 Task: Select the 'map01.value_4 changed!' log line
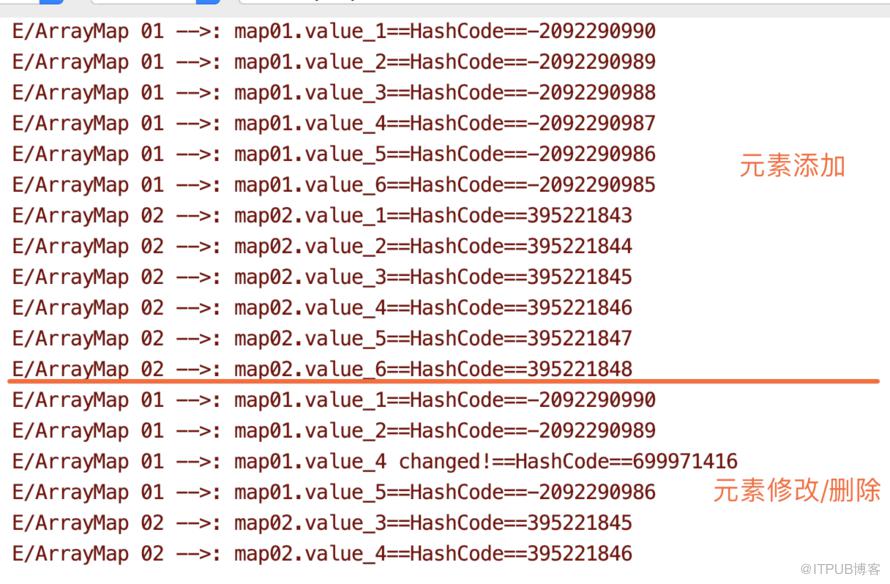click(x=375, y=461)
